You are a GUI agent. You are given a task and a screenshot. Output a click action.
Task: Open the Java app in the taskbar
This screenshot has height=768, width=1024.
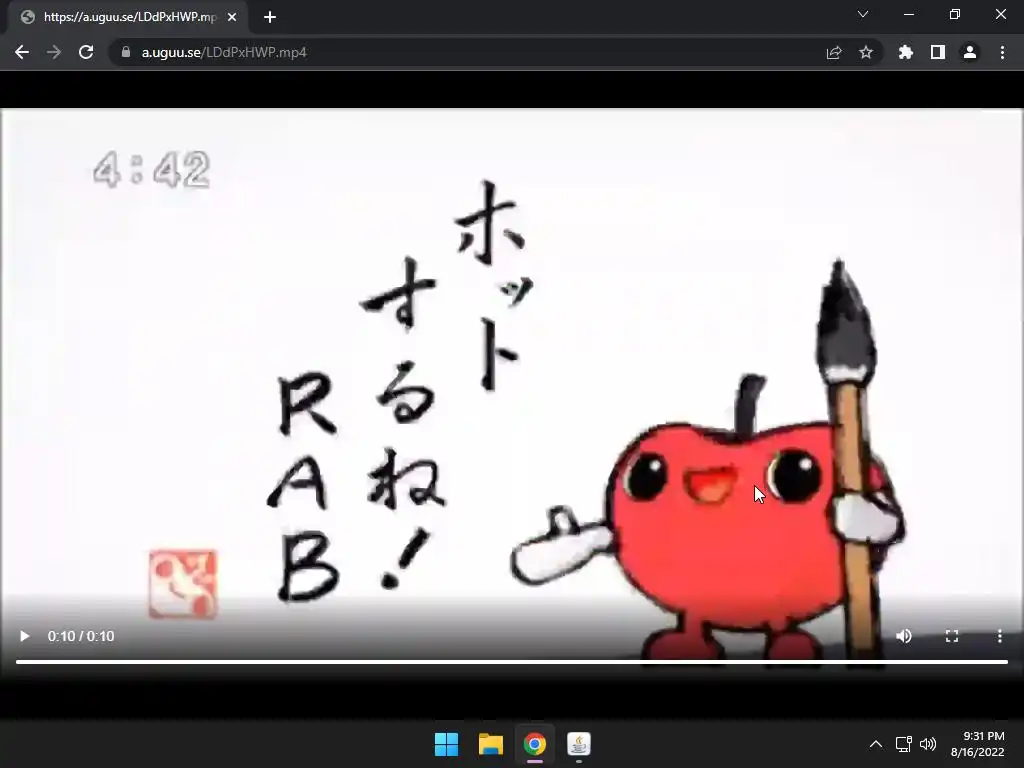pos(579,744)
